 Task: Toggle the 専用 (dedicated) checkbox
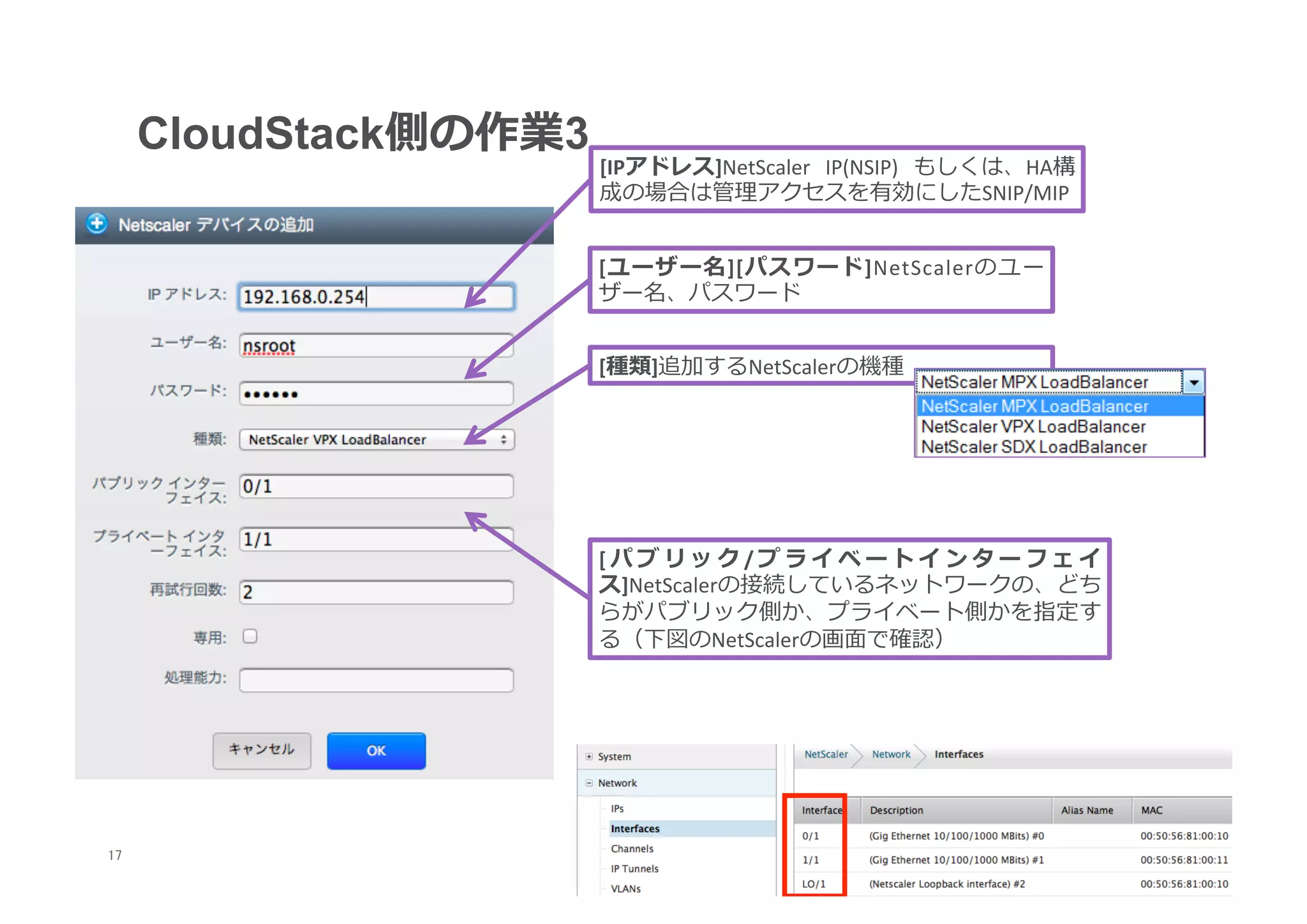(250, 636)
